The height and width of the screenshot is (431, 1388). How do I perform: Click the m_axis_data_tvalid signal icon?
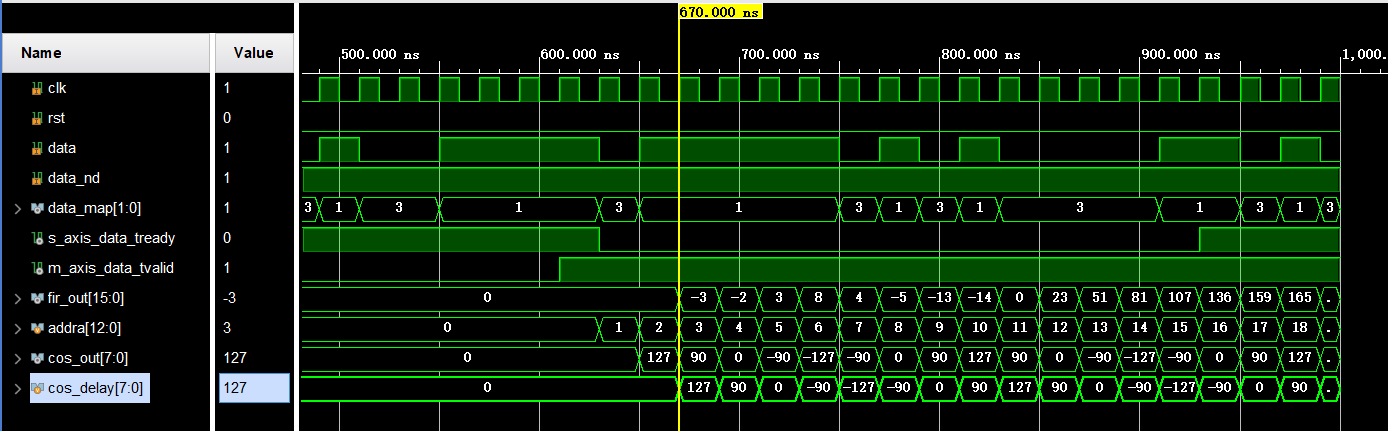coord(37,268)
